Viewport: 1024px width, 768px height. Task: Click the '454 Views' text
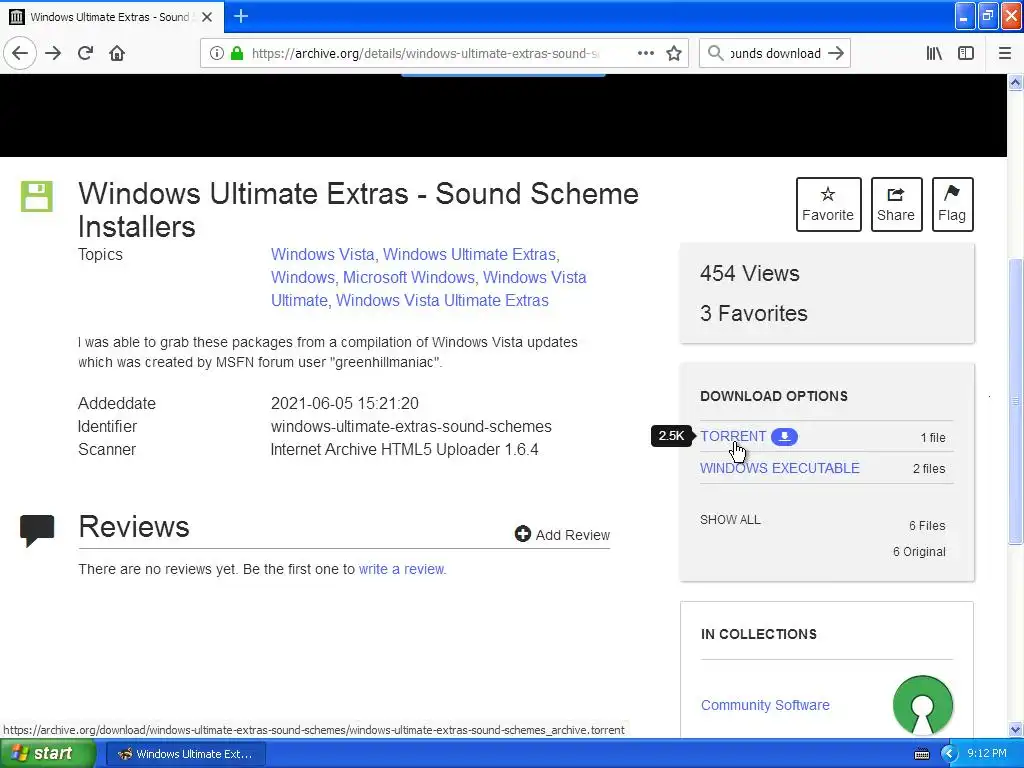[x=750, y=273]
